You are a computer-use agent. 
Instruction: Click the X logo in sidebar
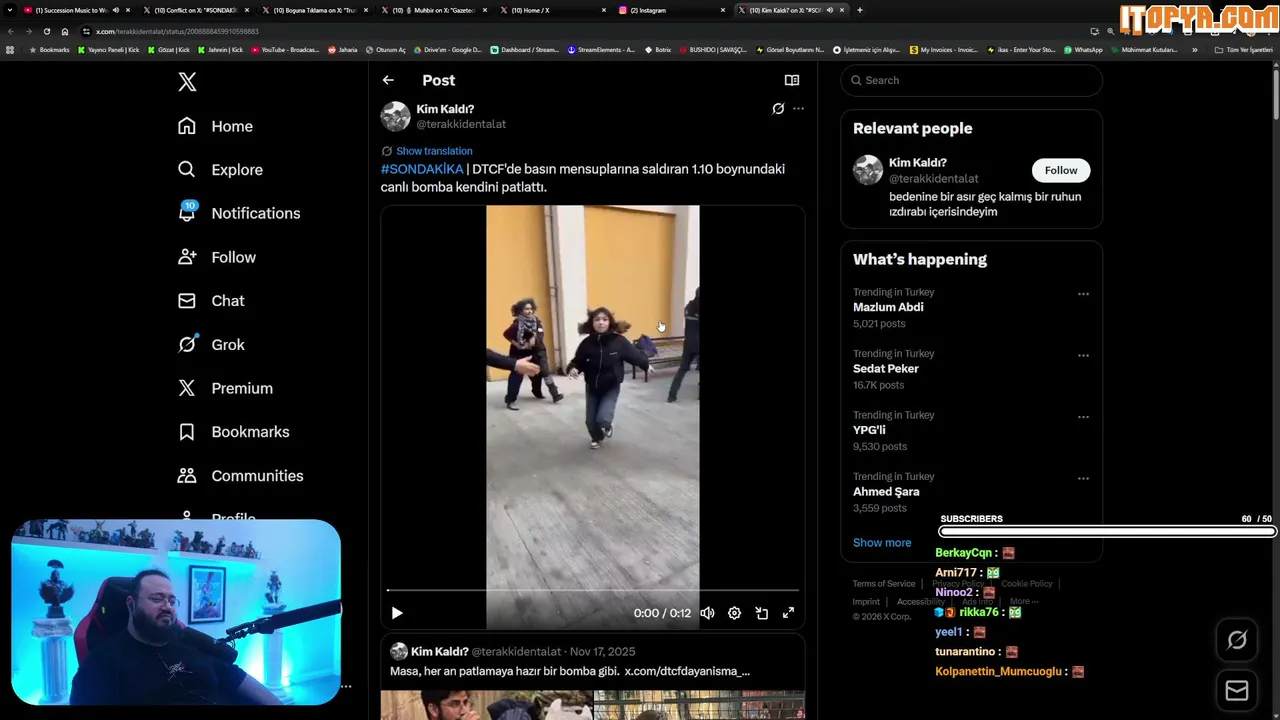187,82
